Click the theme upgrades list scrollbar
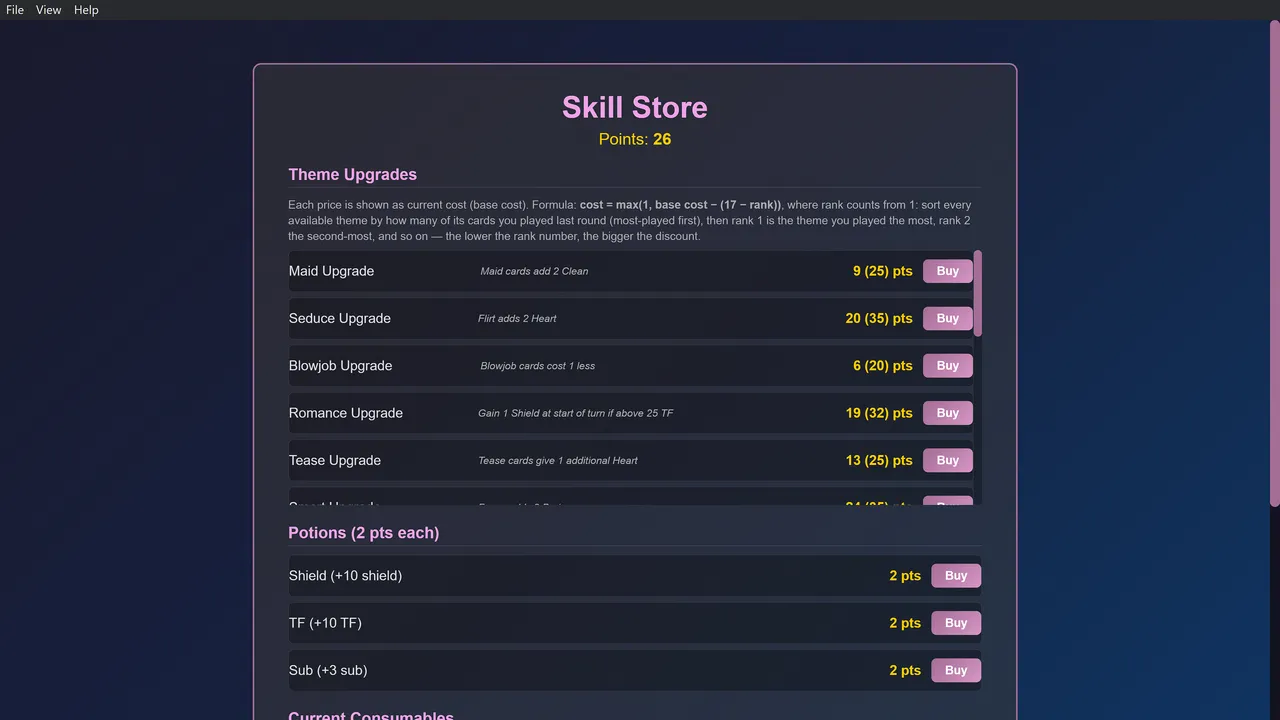Viewport: 1280px width, 720px height. click(978, 293)
